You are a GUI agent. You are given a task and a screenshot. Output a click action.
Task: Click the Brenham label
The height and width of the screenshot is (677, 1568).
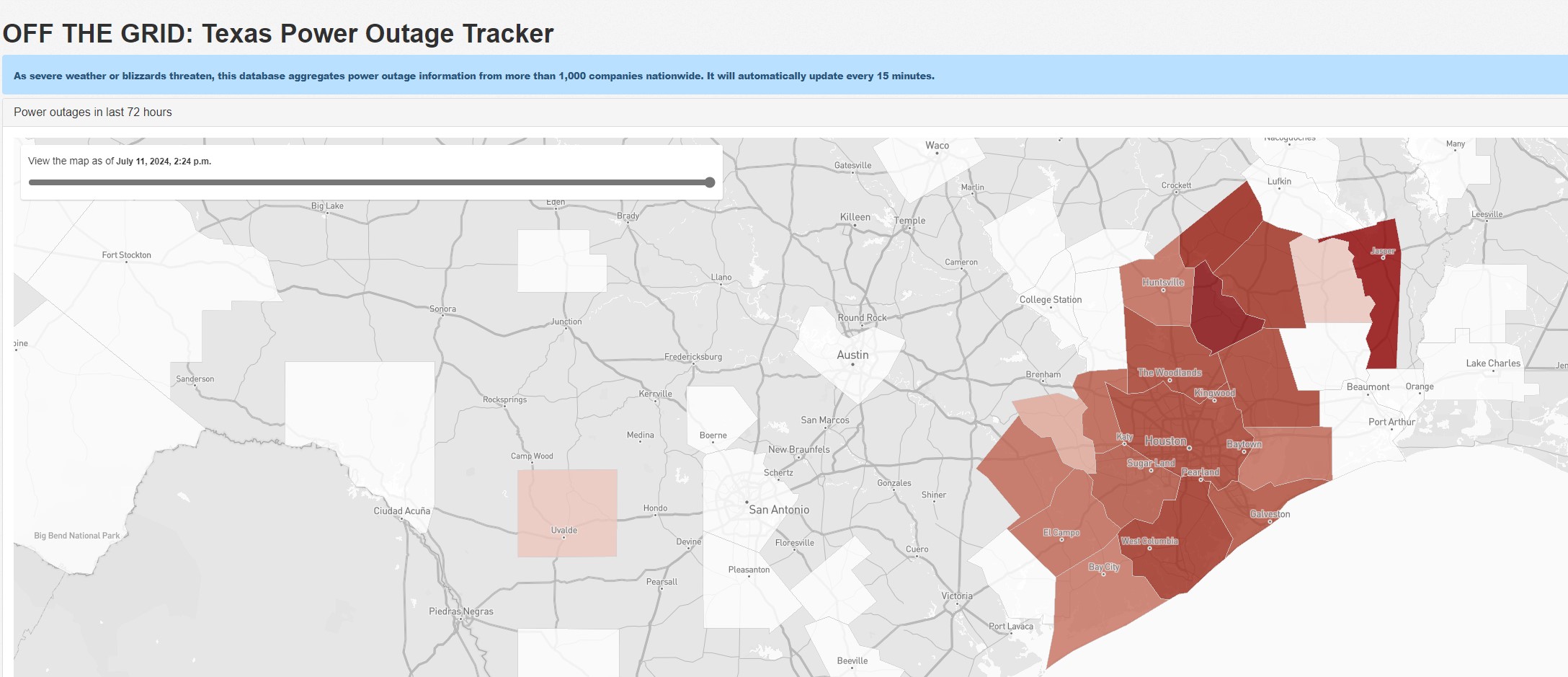coord(1043,375)
